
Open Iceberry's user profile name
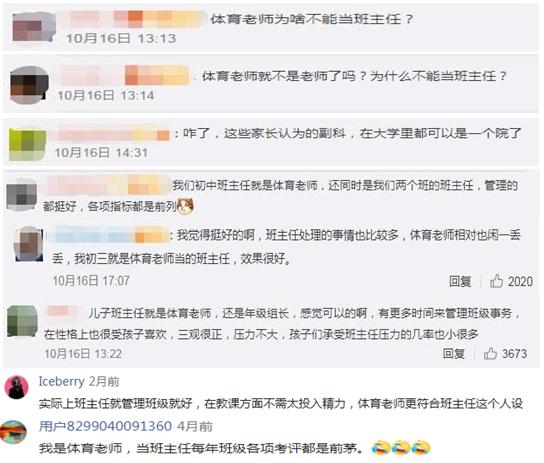point(61,381)
